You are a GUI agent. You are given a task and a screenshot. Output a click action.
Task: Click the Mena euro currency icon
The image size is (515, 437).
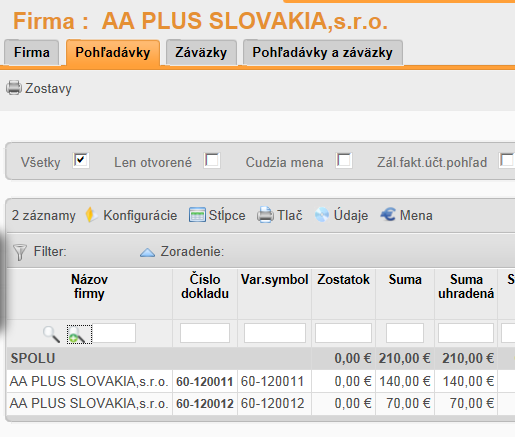tap(388, 215)
